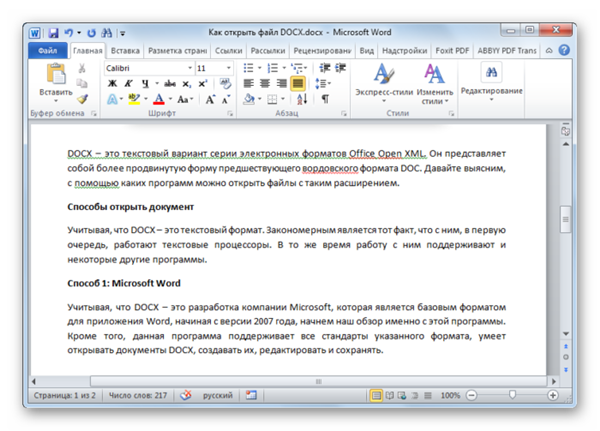Click the Copy icon in clipboard group
The image size is (600, 431).
[x=82, y=83]
